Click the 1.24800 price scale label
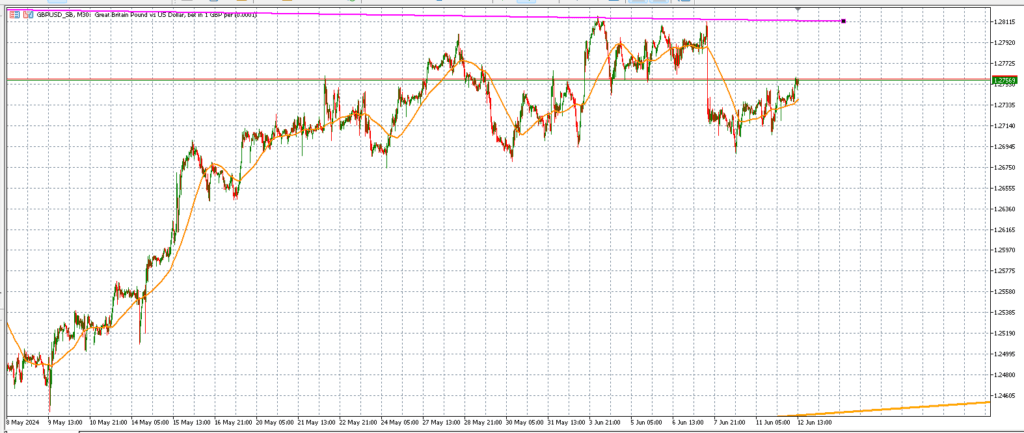Viewport: 1024px width, 433px height. (1004, 375)
